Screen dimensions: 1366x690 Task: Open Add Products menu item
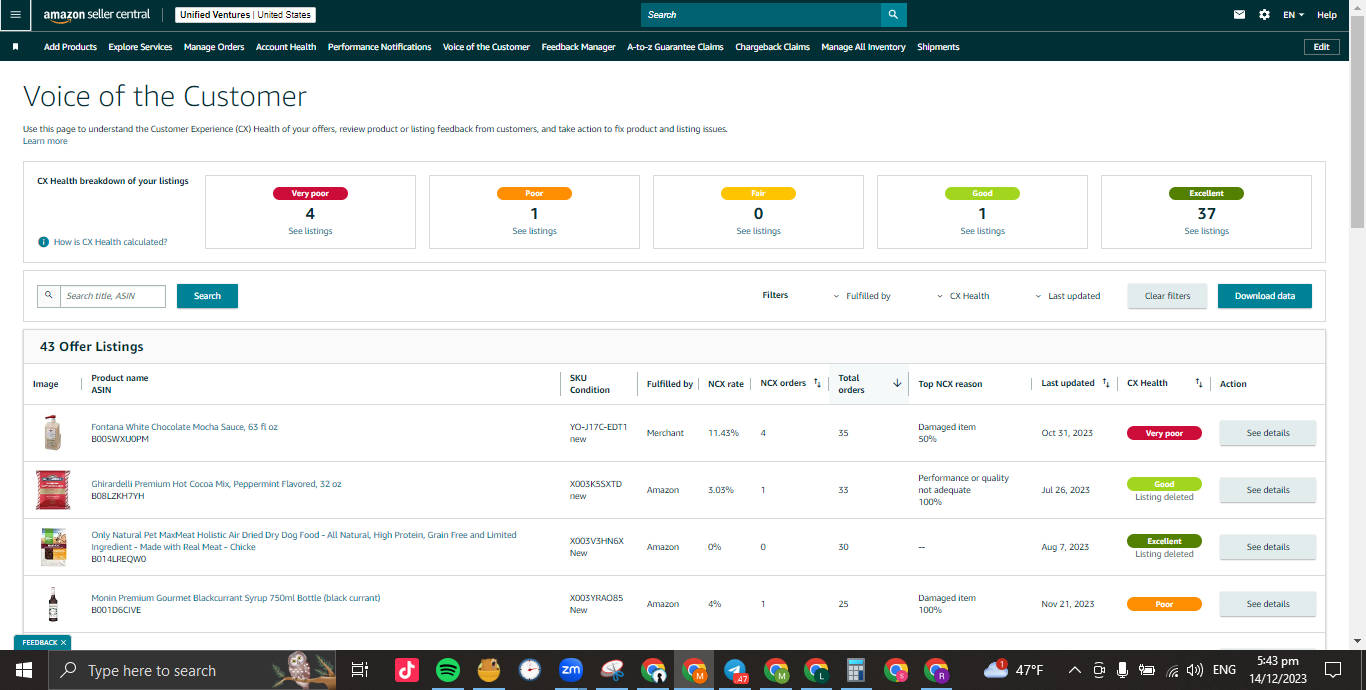(x=70, y=47)
